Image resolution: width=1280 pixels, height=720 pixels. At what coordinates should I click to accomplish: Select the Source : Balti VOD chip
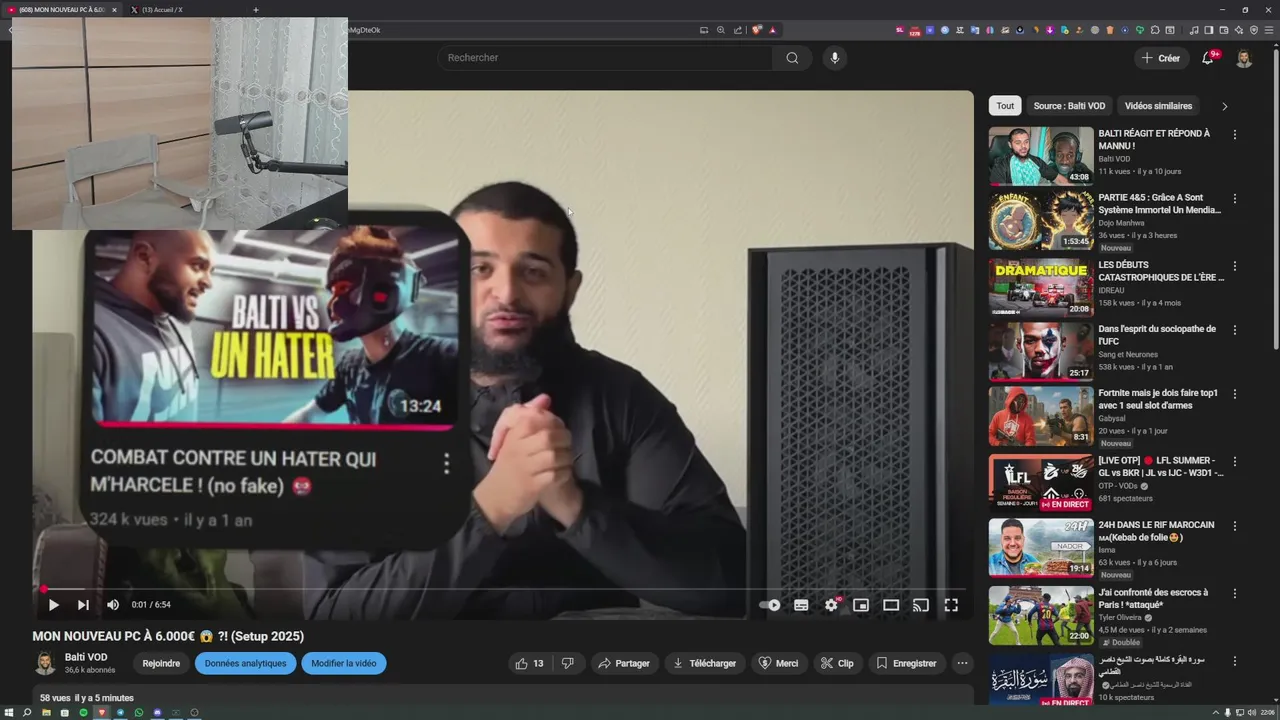coord(1069,106)
